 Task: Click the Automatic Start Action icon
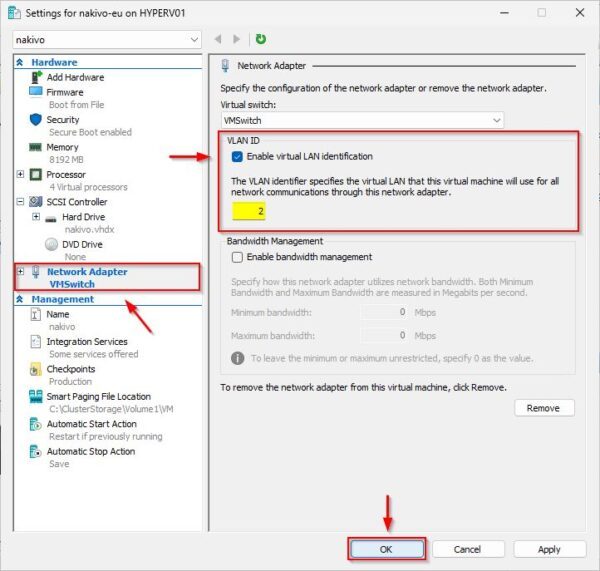(35, 424)
